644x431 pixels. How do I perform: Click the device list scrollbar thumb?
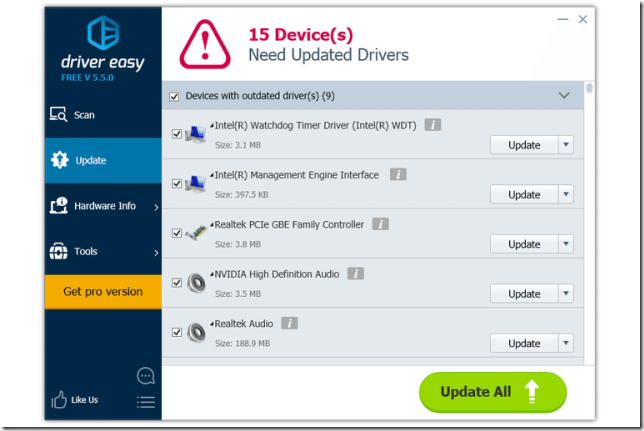pyautogui.click(x=589, y=88)
